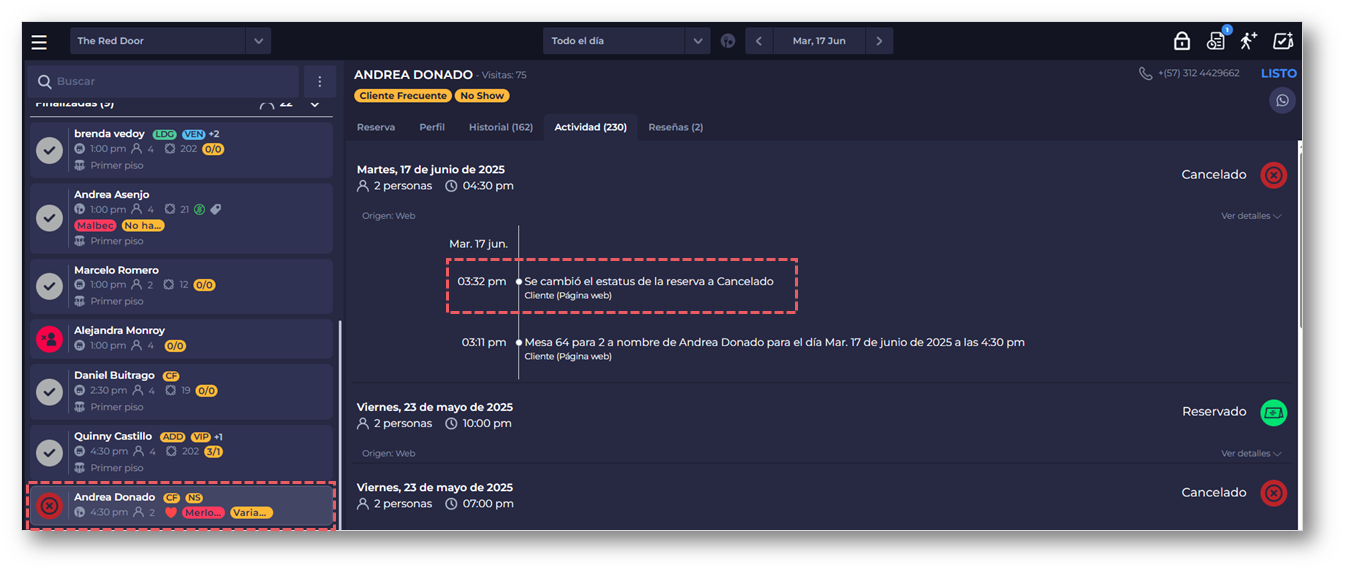Select Marcelo Romero reservation card

[181, 286]
